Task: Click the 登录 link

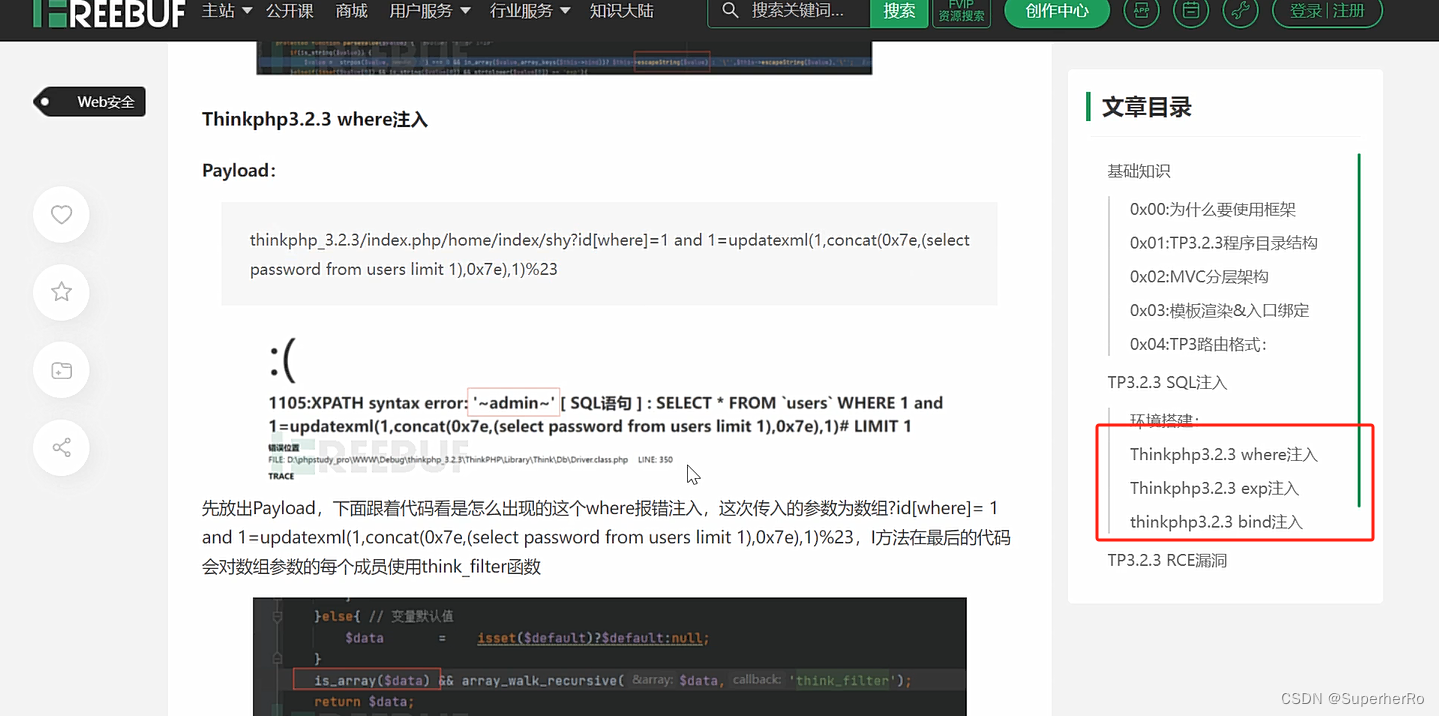Action: 1306,11
